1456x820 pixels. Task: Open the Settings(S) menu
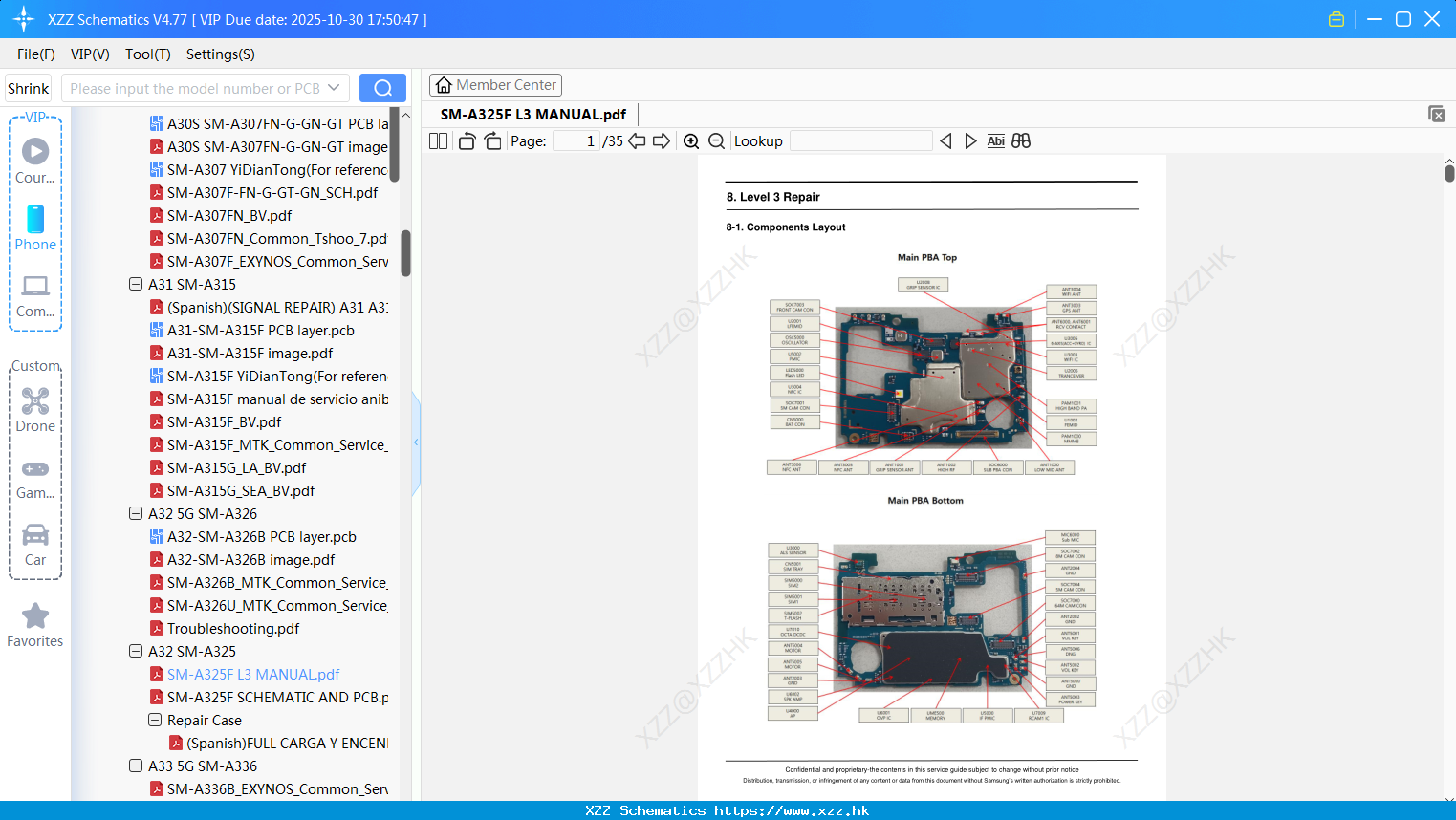[x=221, y=54]
